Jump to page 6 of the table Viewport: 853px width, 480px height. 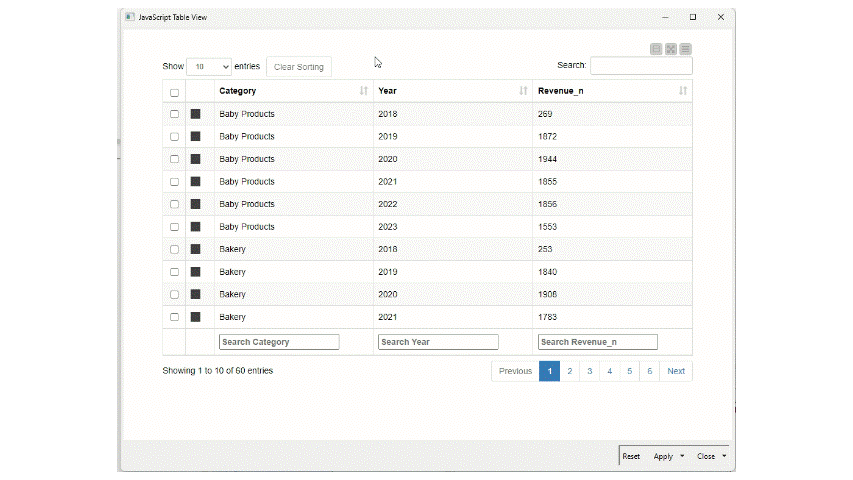tap(649, 371)
